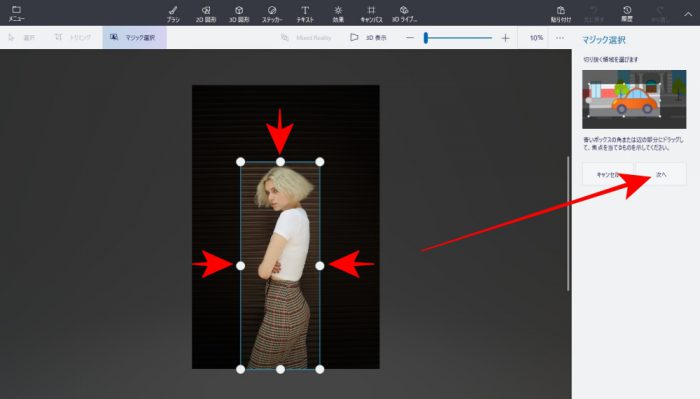Select the ブラシ (Brushes) tool

173,14
